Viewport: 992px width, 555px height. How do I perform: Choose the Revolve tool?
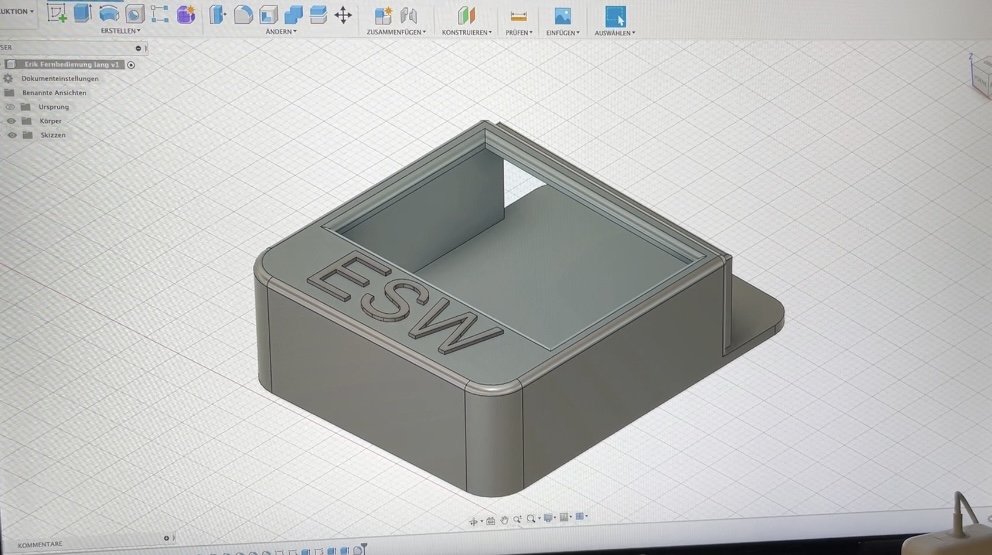(109, 13)
